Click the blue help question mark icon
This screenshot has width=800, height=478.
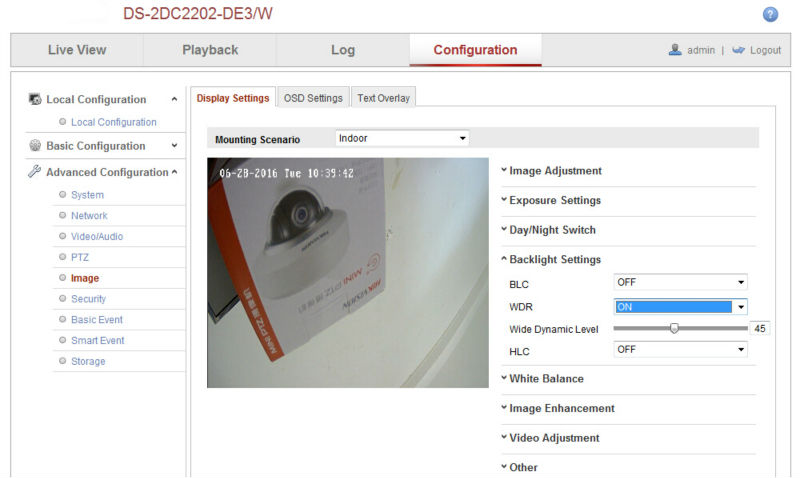(770, 14)
